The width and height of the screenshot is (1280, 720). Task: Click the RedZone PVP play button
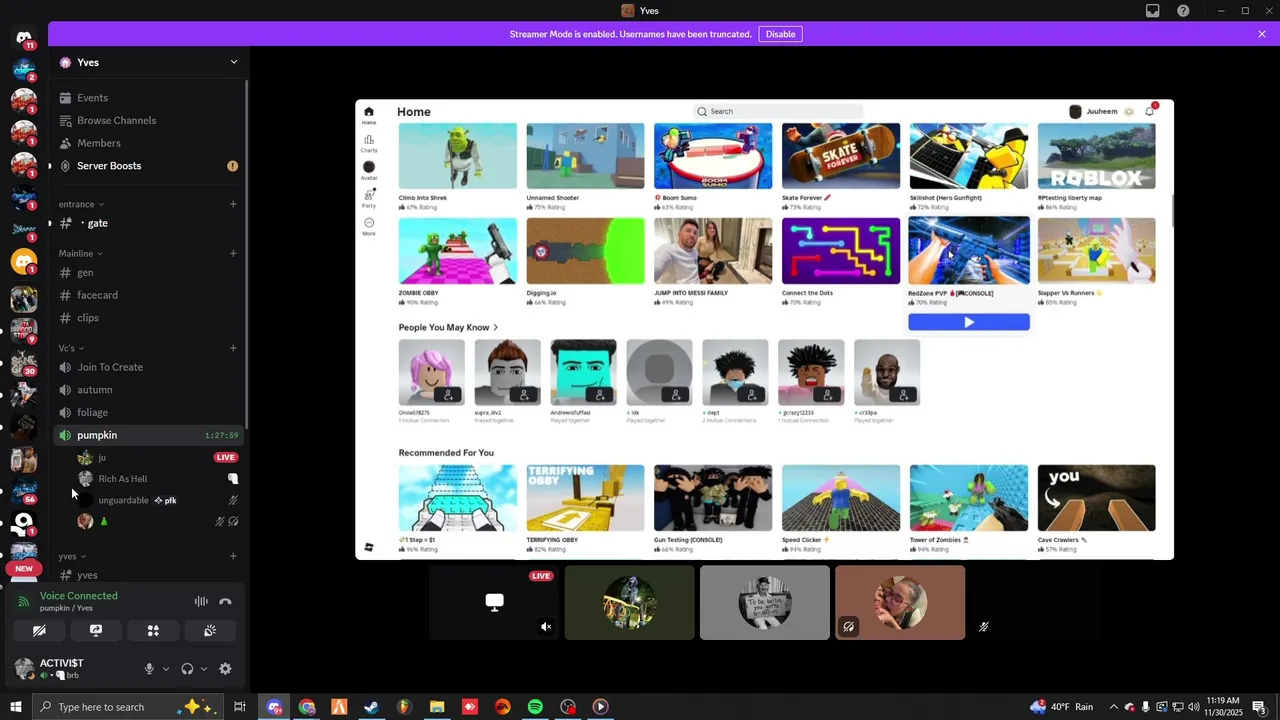click(x=969, y=322)
